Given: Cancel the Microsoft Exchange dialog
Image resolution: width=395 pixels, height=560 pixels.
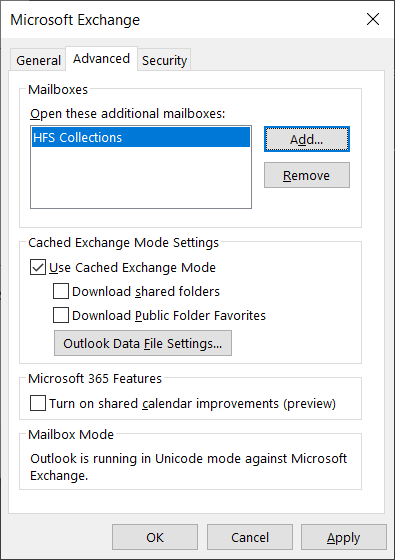Looking at the screenshot, I should [250, 537].
